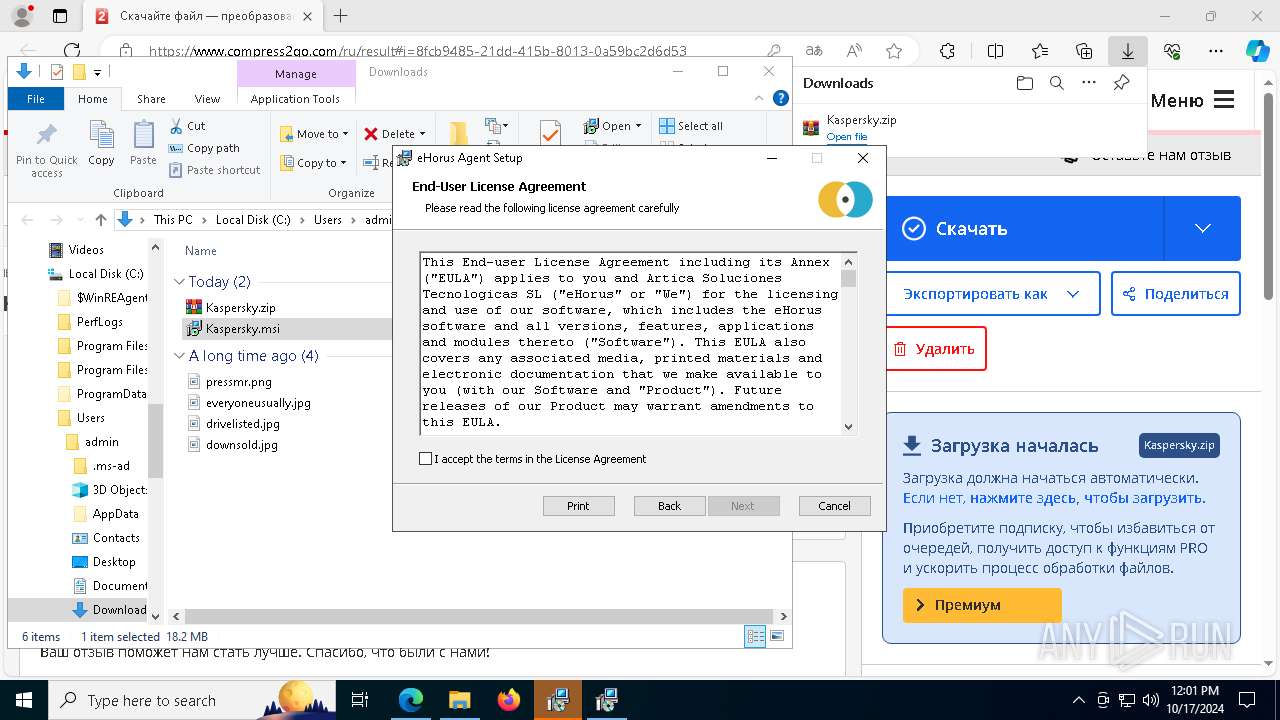Click Copy path in Explorer ribbon
The width and height of the screenshot is (1280, 720).
coord(204,148)
